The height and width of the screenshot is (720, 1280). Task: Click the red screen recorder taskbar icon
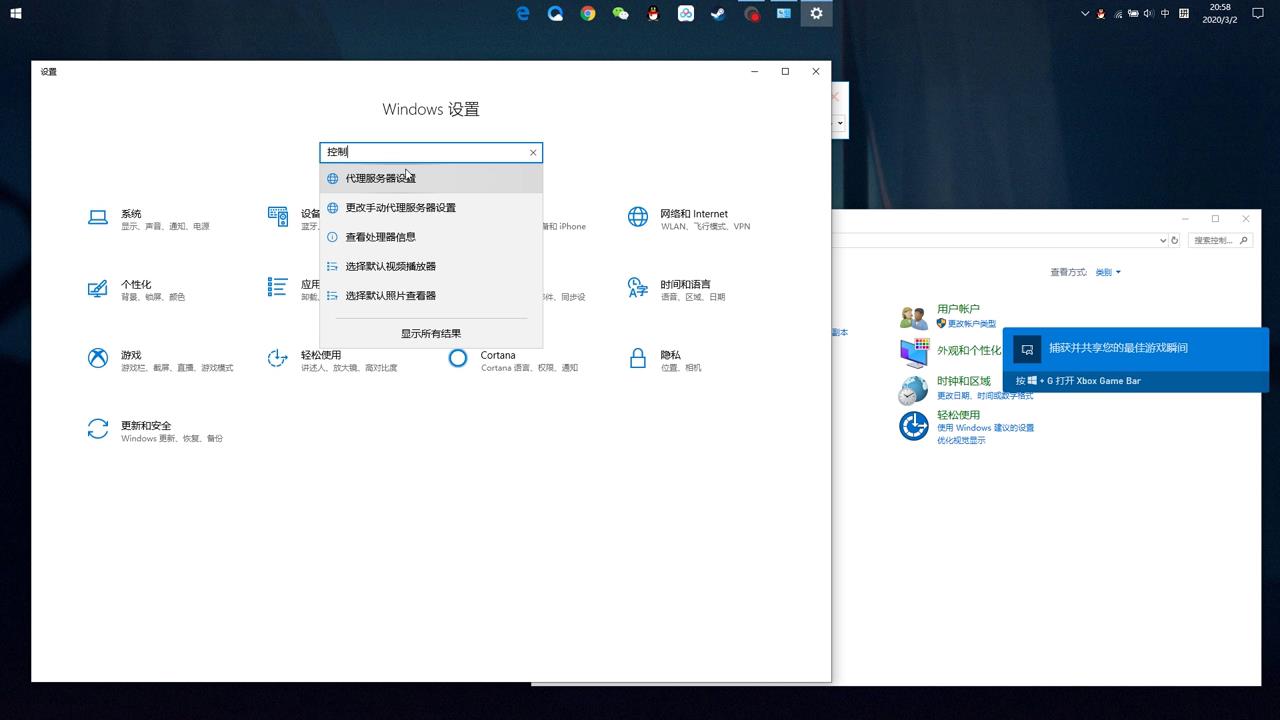(x=751, y=14)
